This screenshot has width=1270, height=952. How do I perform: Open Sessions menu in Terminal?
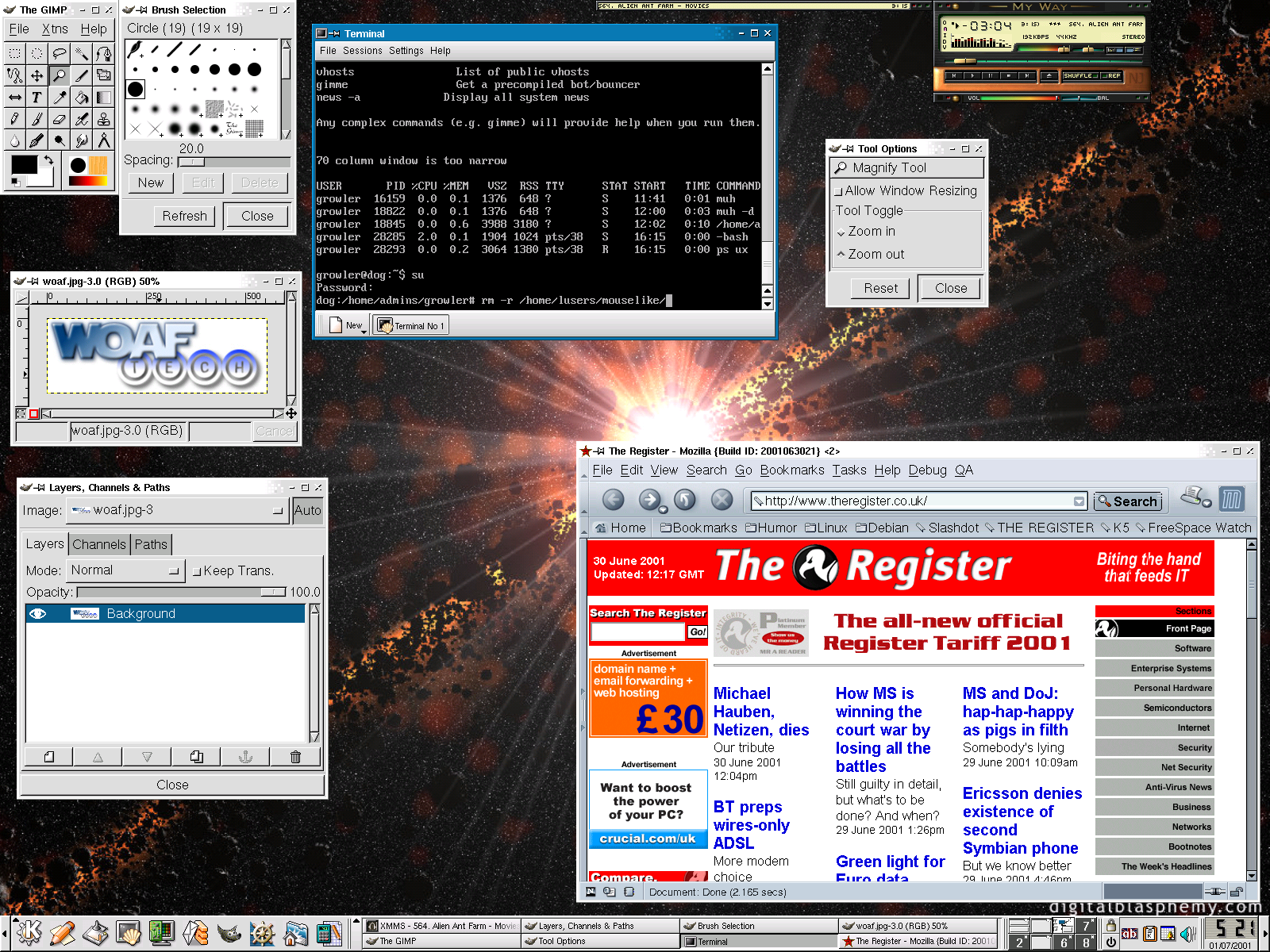[x=363, y=51]
